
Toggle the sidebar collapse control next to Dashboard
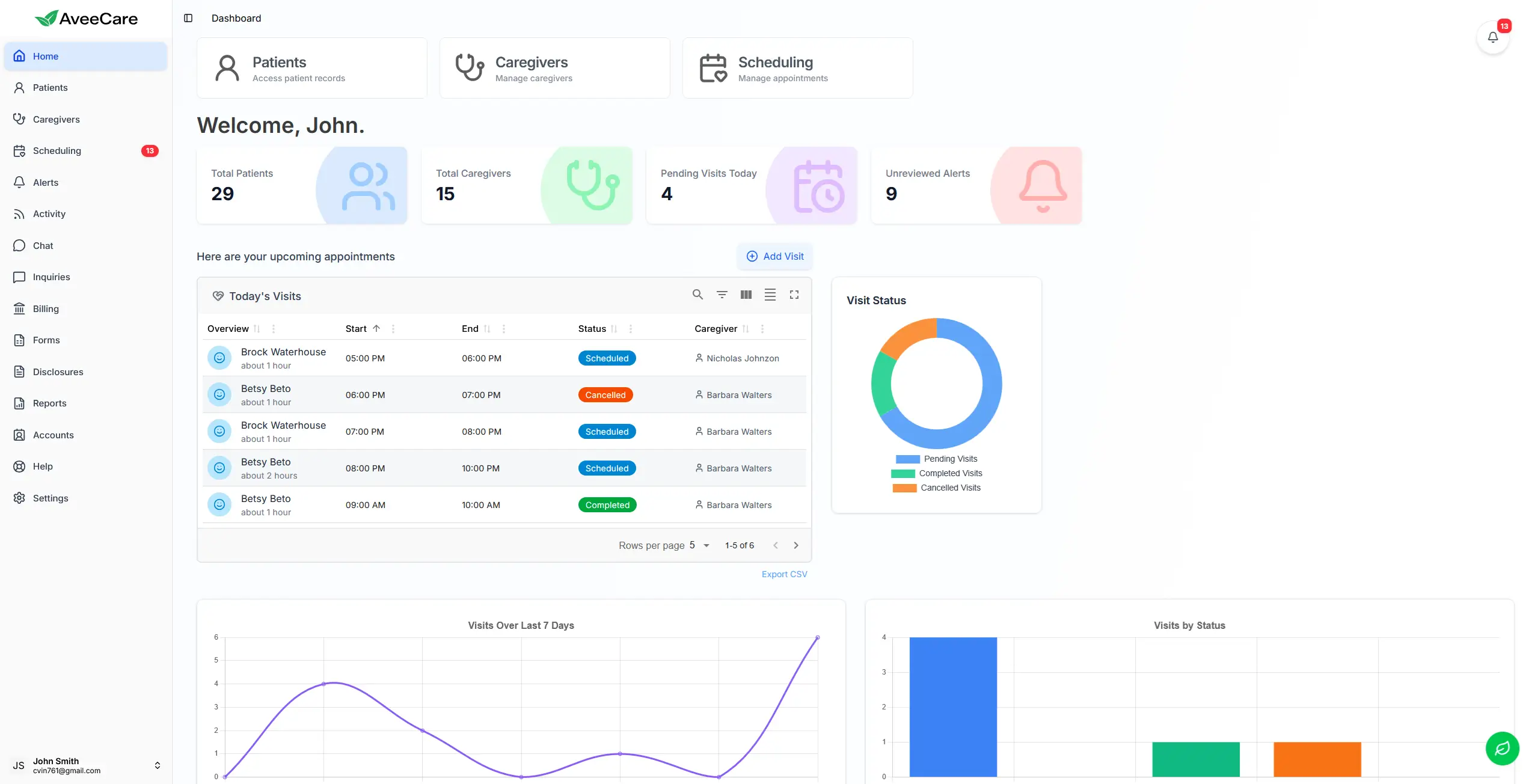click(x=188, y=18)
